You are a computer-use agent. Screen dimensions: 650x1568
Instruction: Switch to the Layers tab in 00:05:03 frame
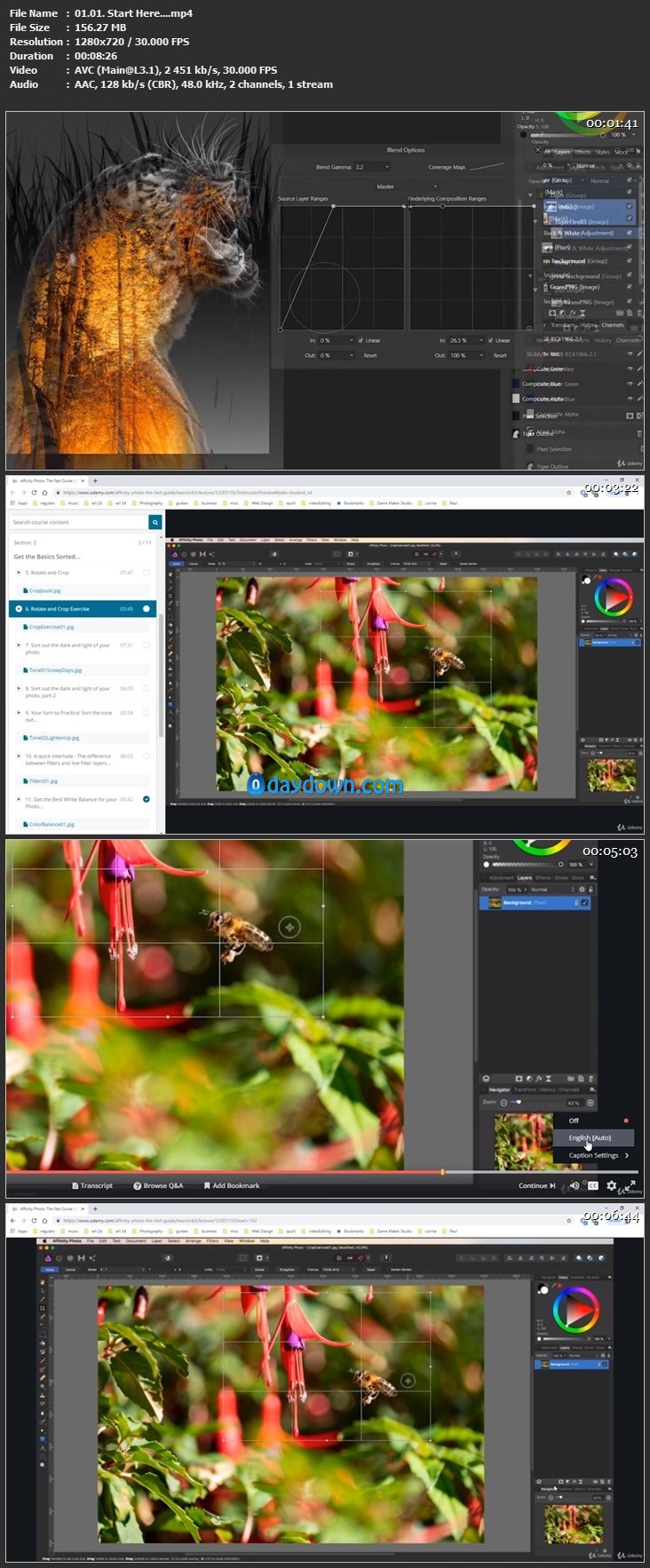point(525,878)
